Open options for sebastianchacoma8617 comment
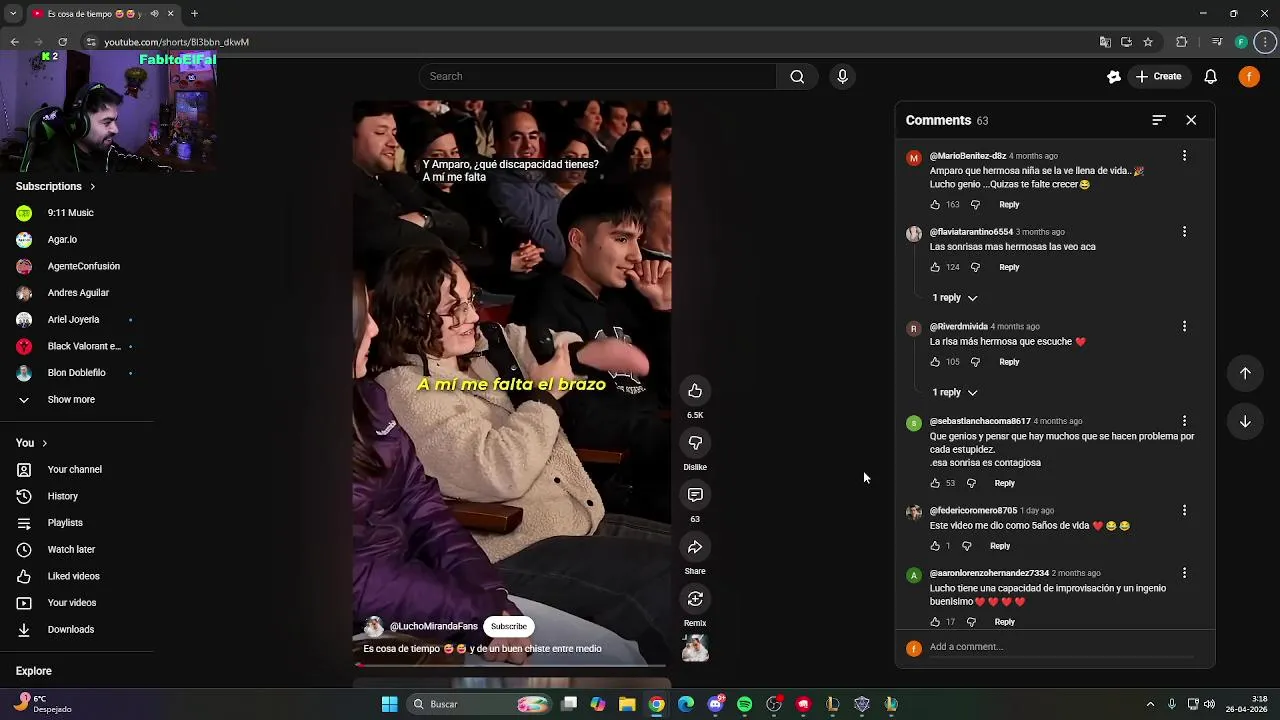 point(1184,421)
